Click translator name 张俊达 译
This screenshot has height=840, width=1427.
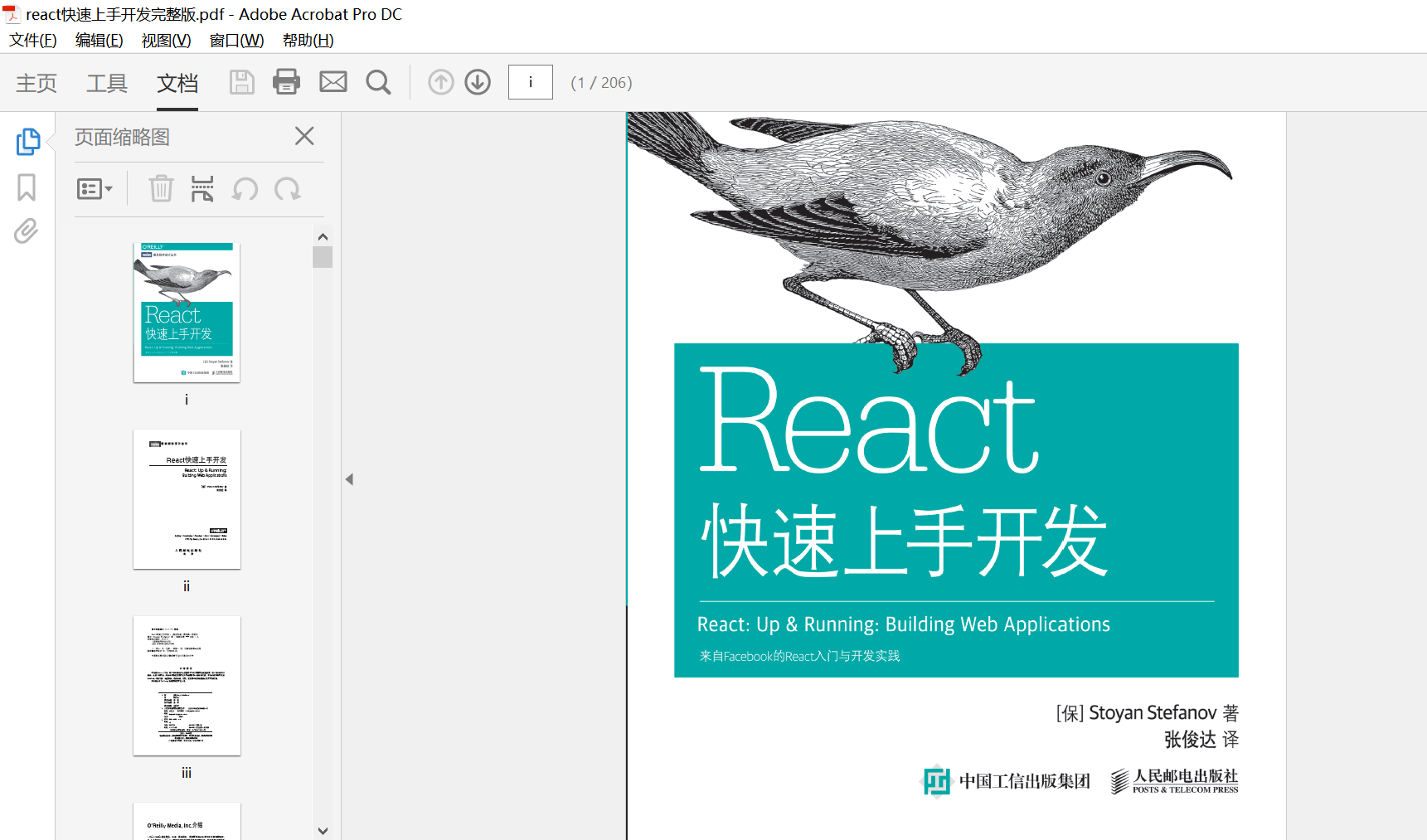(x=1201, y=739)
